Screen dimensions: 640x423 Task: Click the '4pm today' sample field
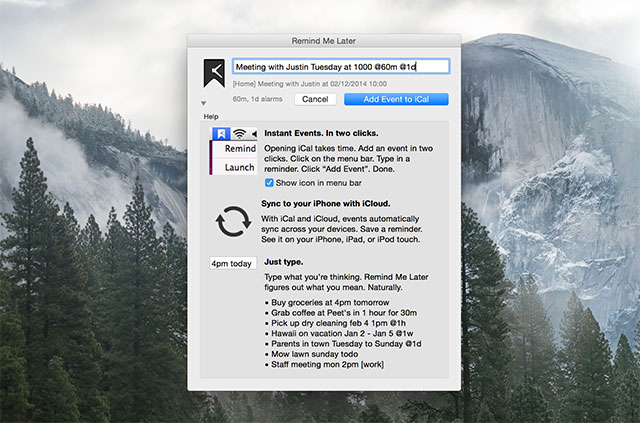click(x=233, y=263)
